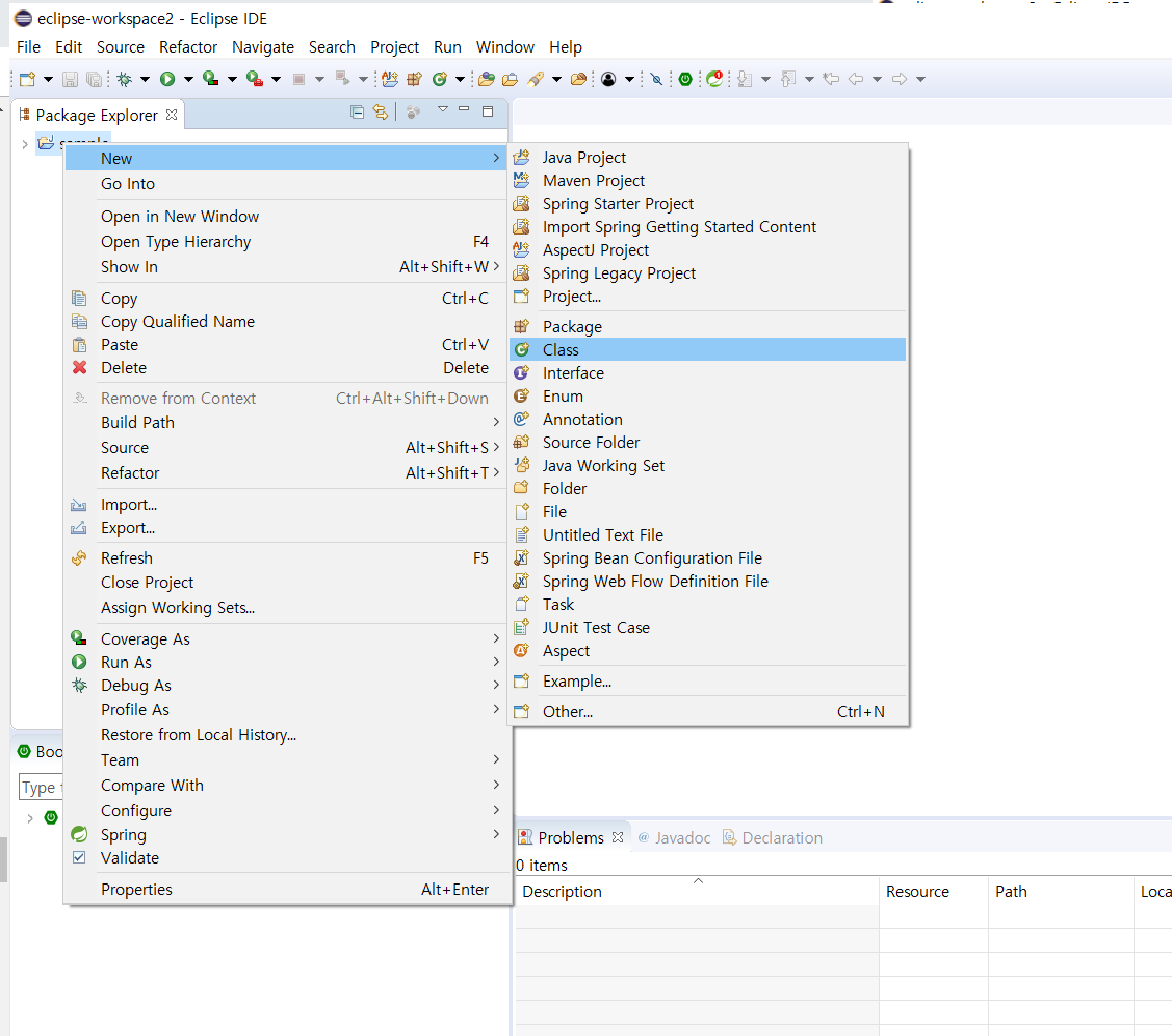Click the green Boot Dashboard power icon in toolbar

pyautogui.click(x=685, y=79)
